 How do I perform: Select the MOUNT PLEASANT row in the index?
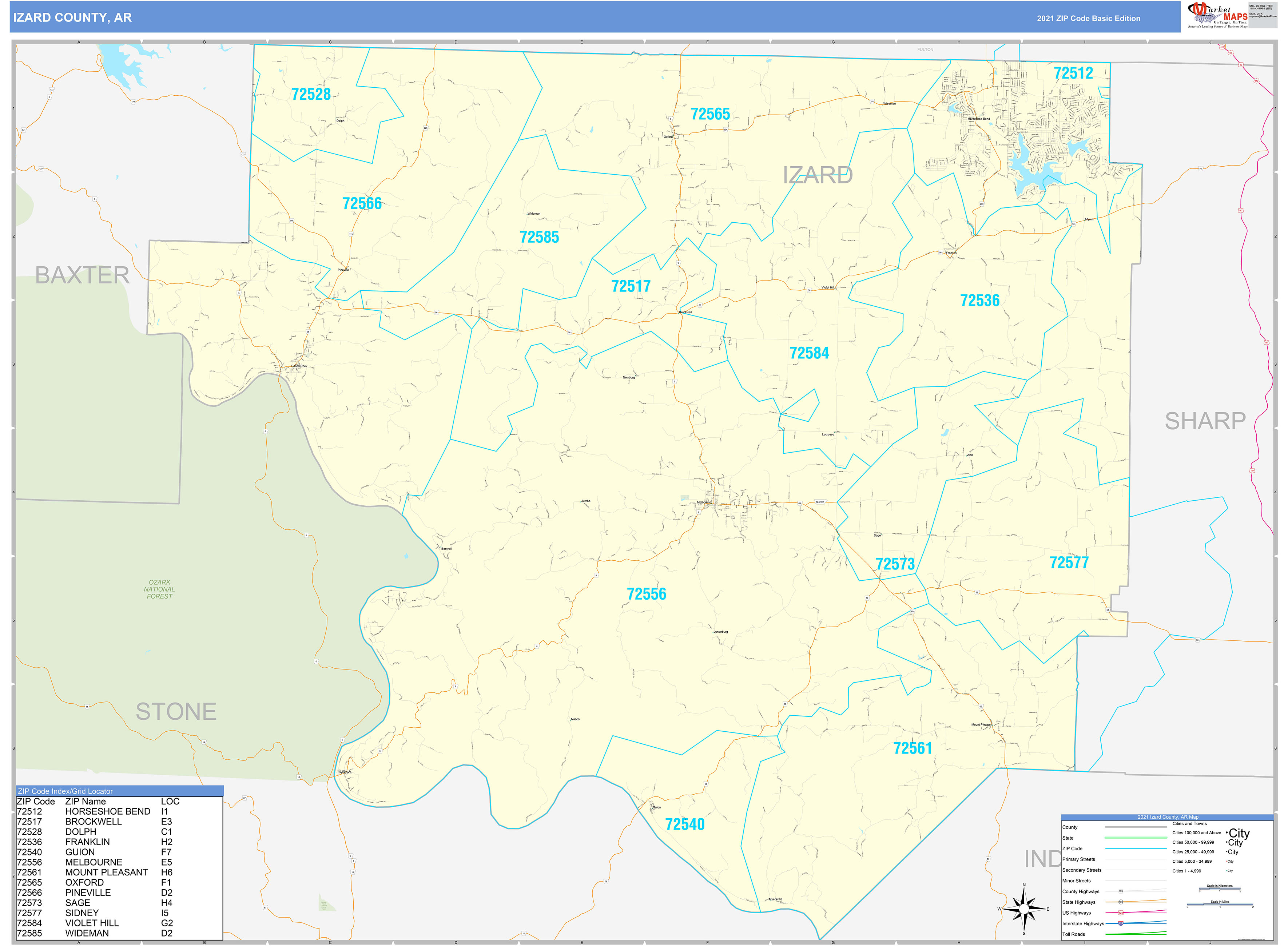[x=119, y=873]
